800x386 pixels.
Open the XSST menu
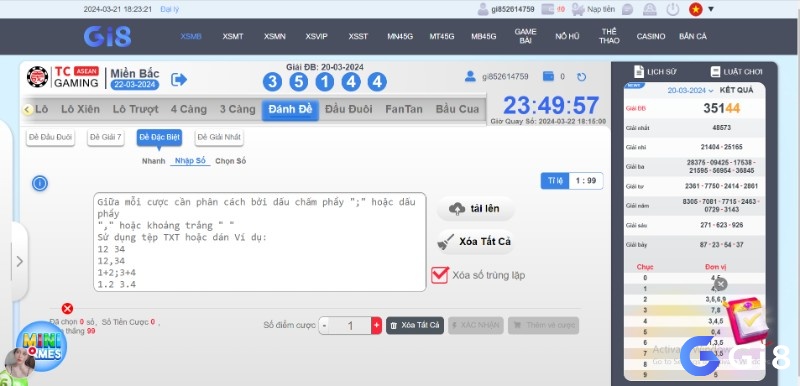click(358, 36)
